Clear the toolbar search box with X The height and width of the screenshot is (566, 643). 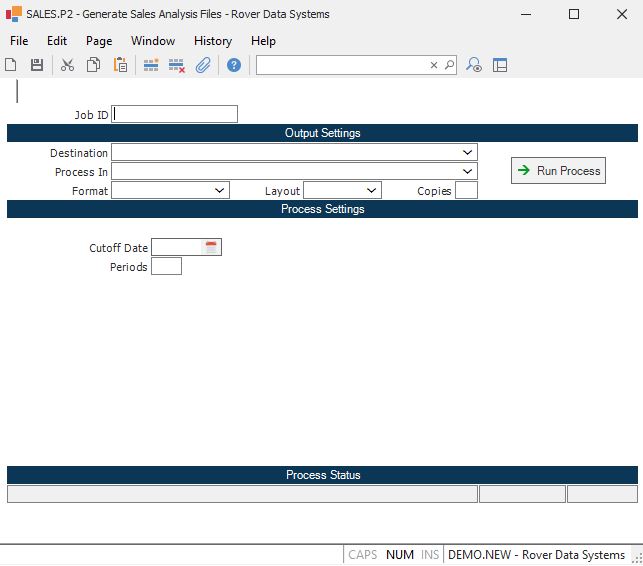tap(434, 65)
